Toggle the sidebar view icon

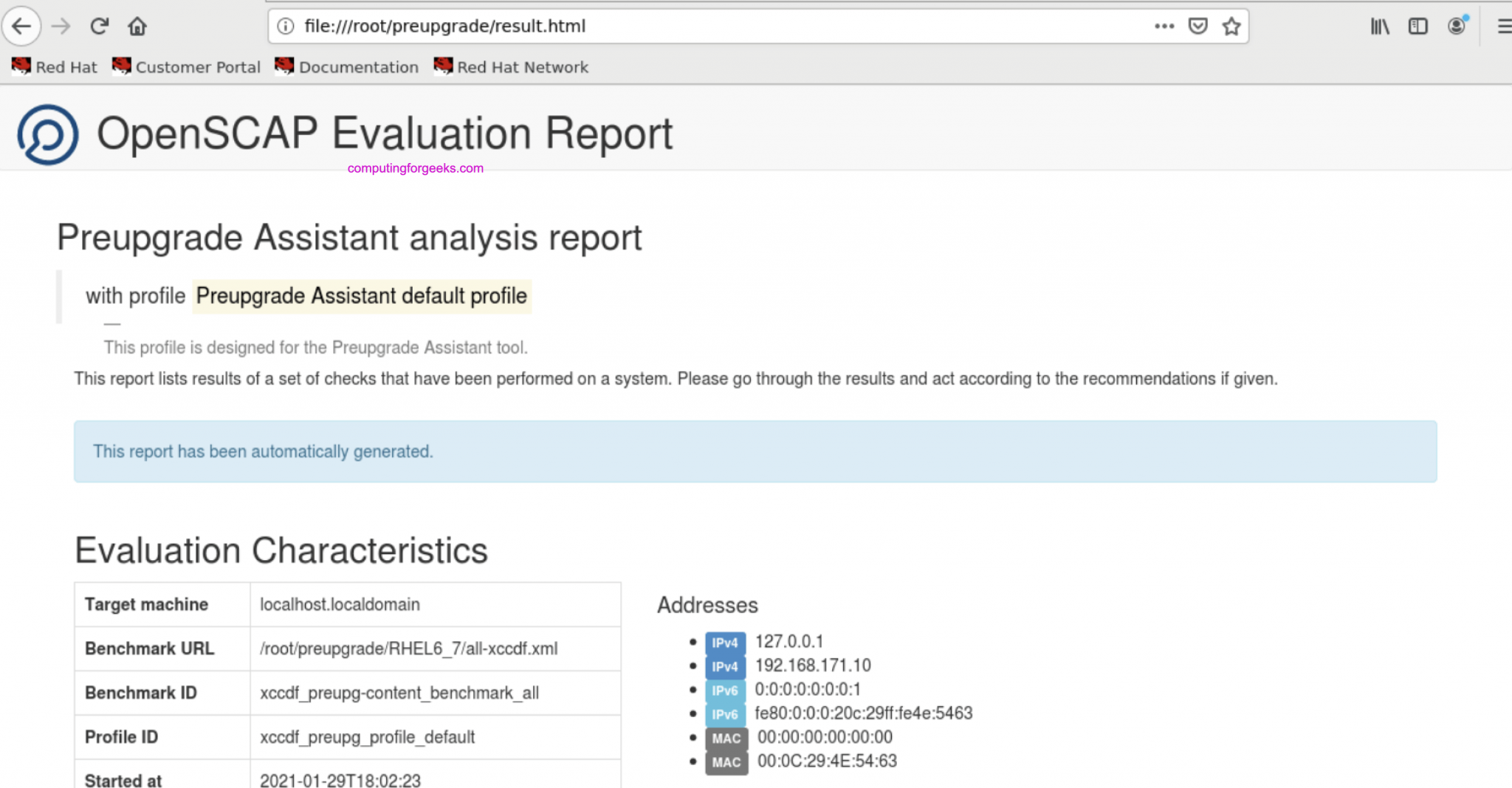pos(1417,27)
